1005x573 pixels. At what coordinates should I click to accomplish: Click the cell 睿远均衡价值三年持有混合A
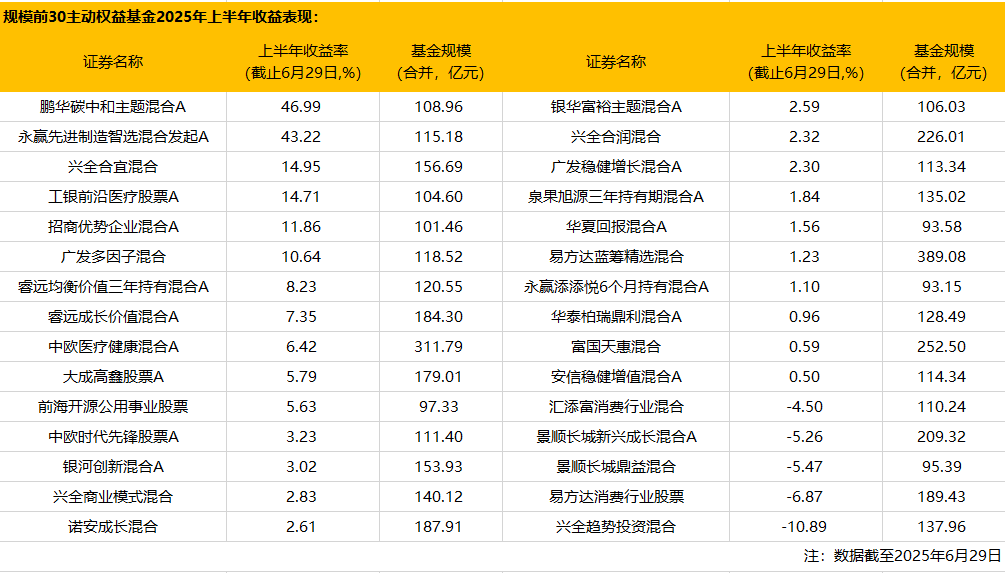[x=113, y=287]
